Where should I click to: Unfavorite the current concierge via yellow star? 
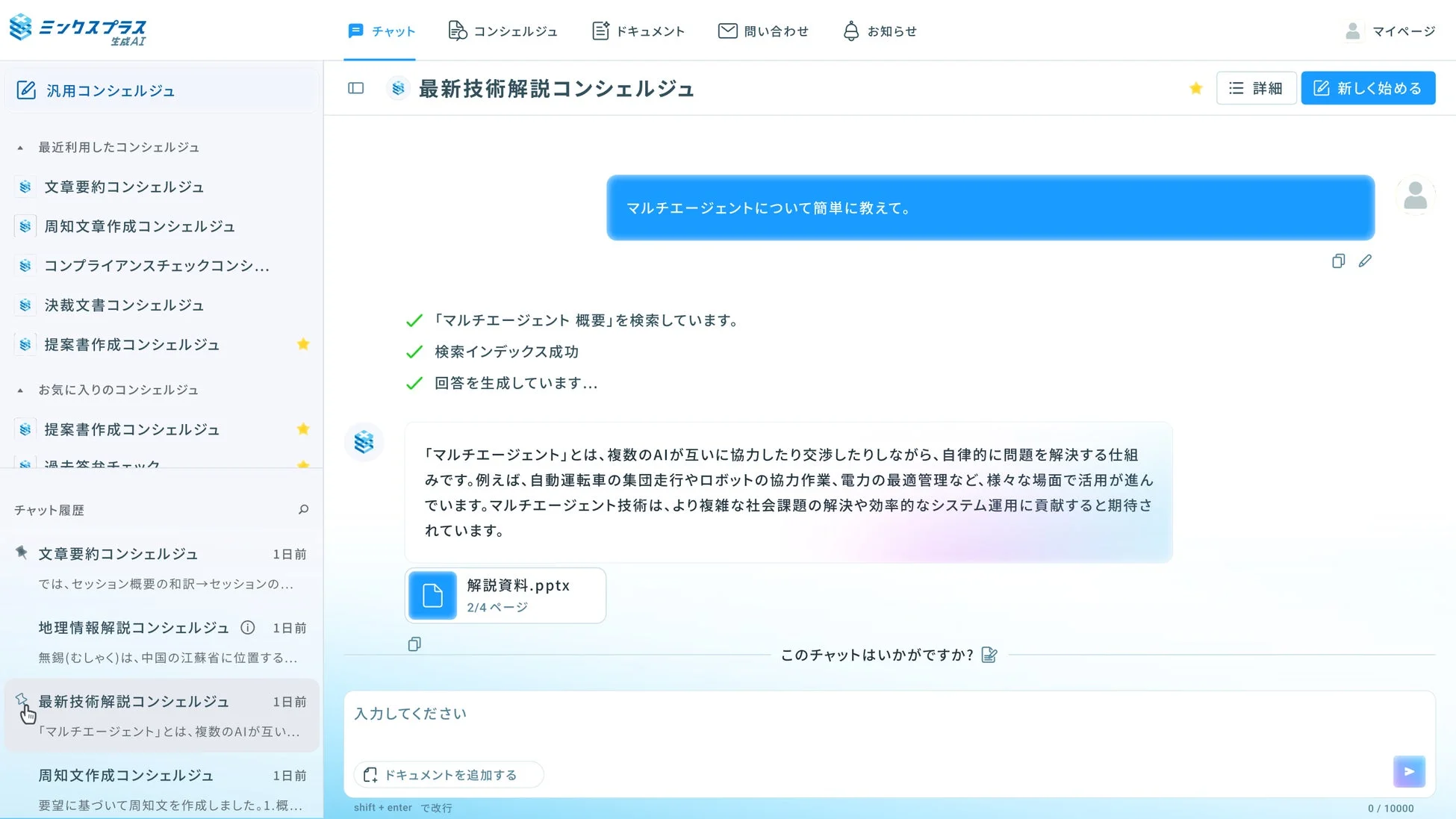point(1195,87)
